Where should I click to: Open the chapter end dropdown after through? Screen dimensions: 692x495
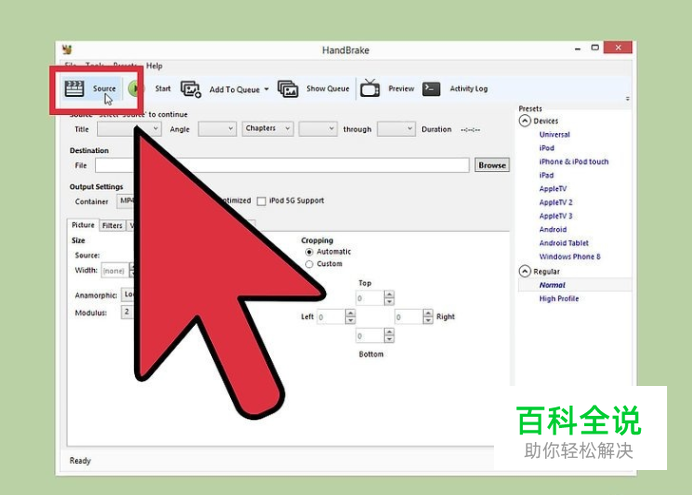[396, 129]
